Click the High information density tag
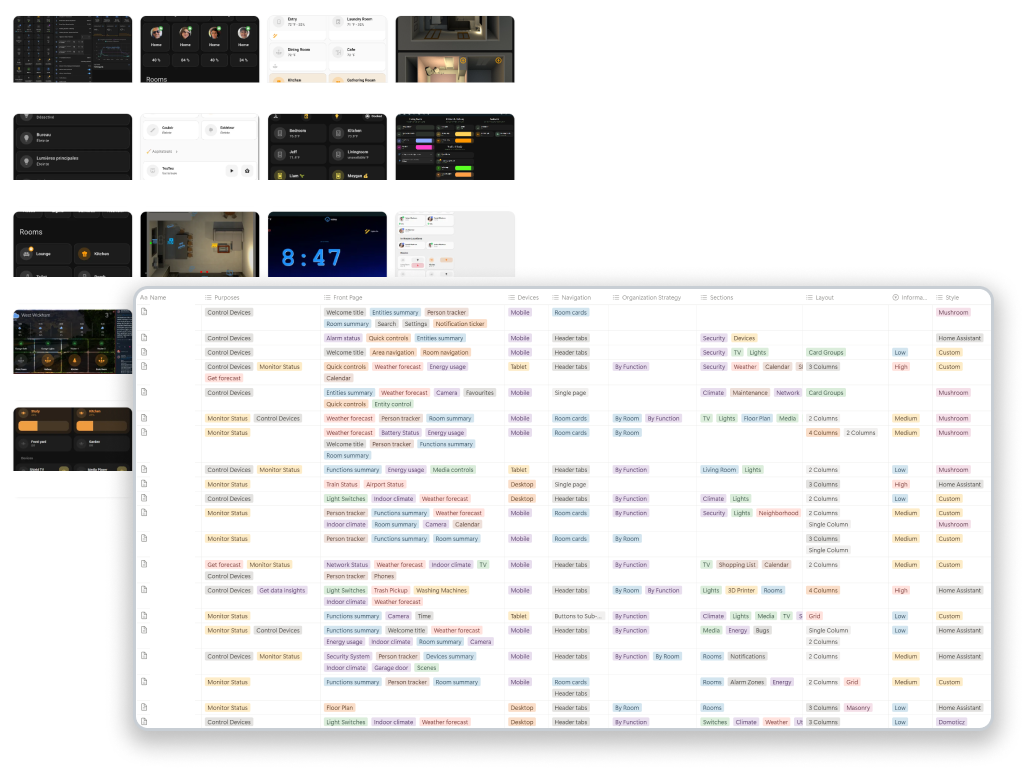This screenshot has height=768, width=1024. (x=899, y=366)
